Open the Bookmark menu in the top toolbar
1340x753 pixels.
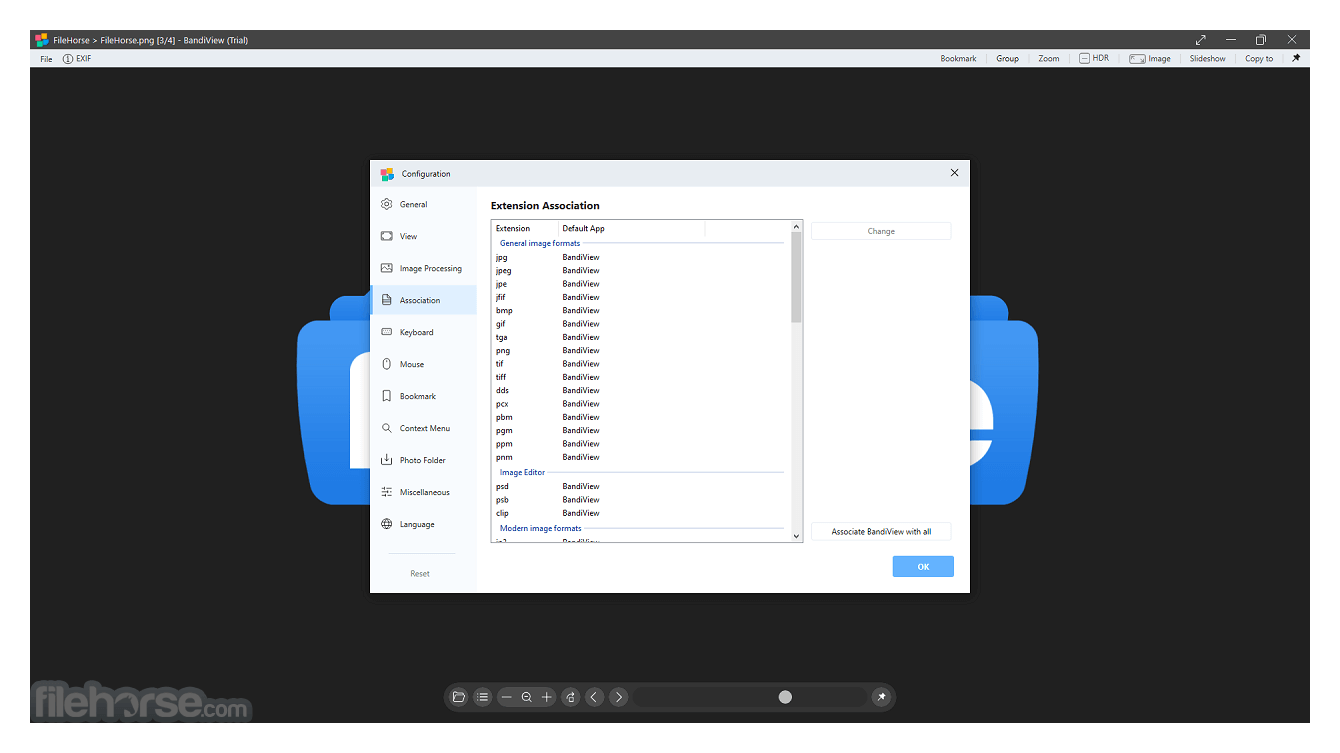click(x=958, y=59)
